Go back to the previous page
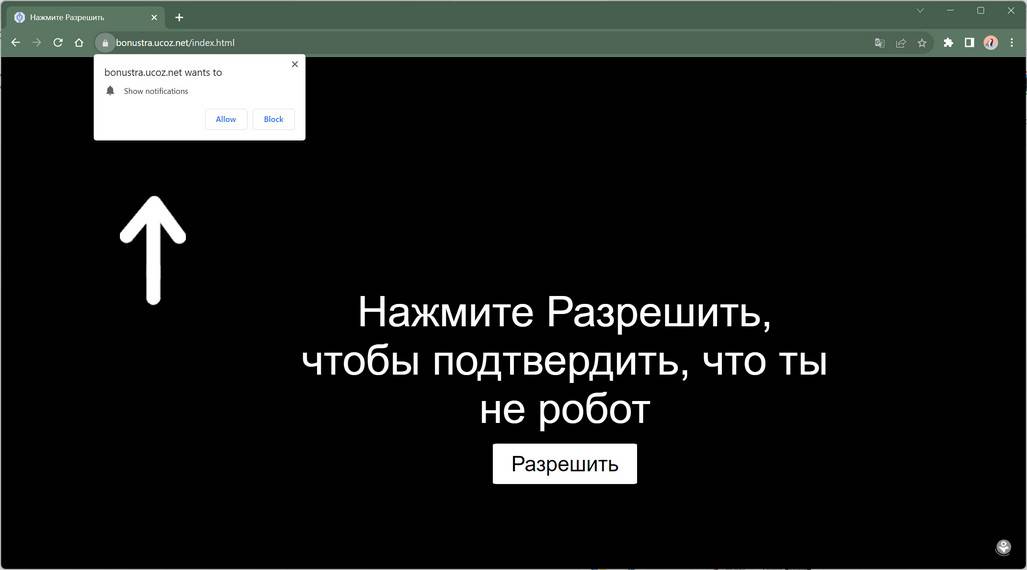The width and height of the screenshot is (1027, 570). [x=16, y=43]
